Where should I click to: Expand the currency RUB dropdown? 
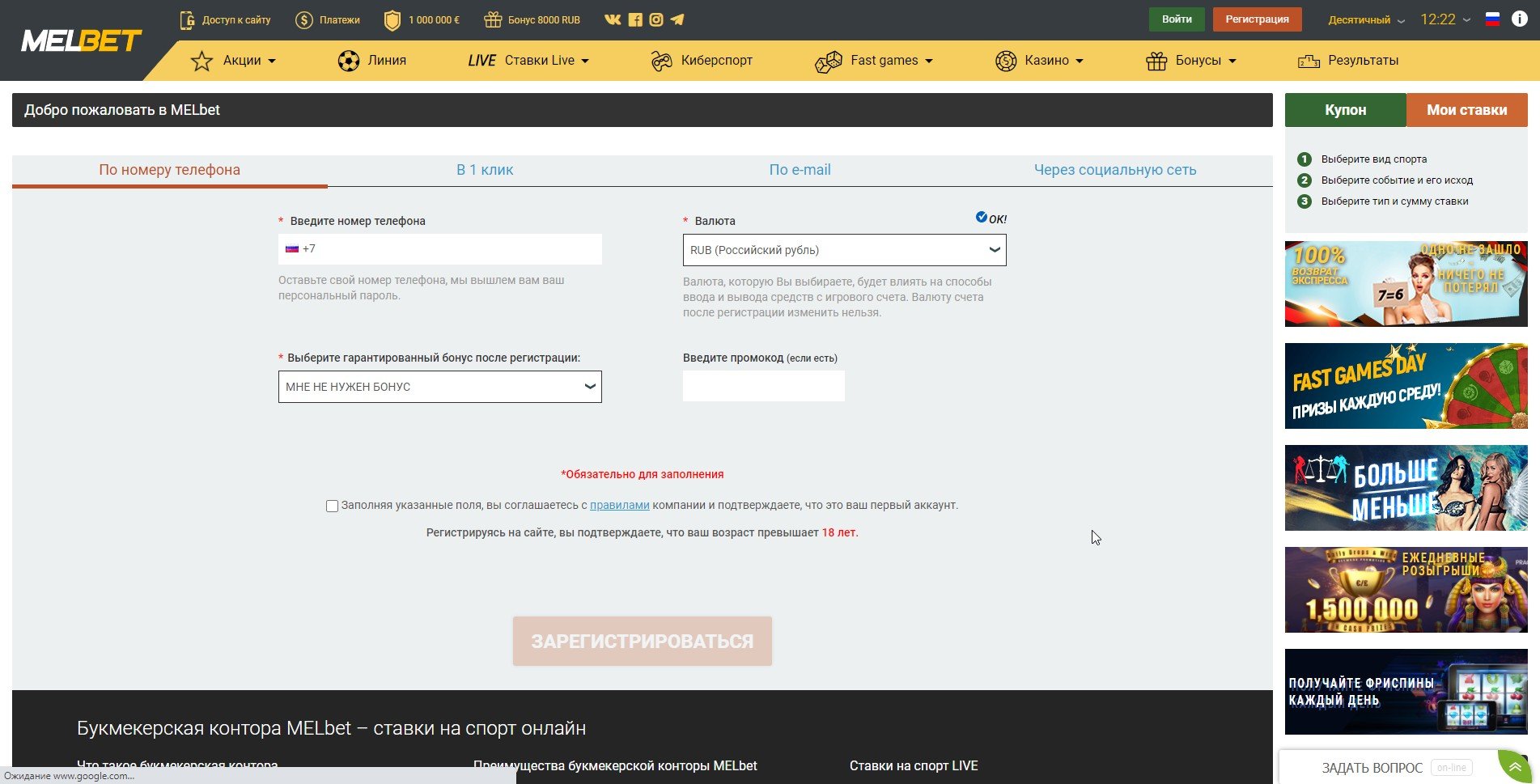(844, 250)
